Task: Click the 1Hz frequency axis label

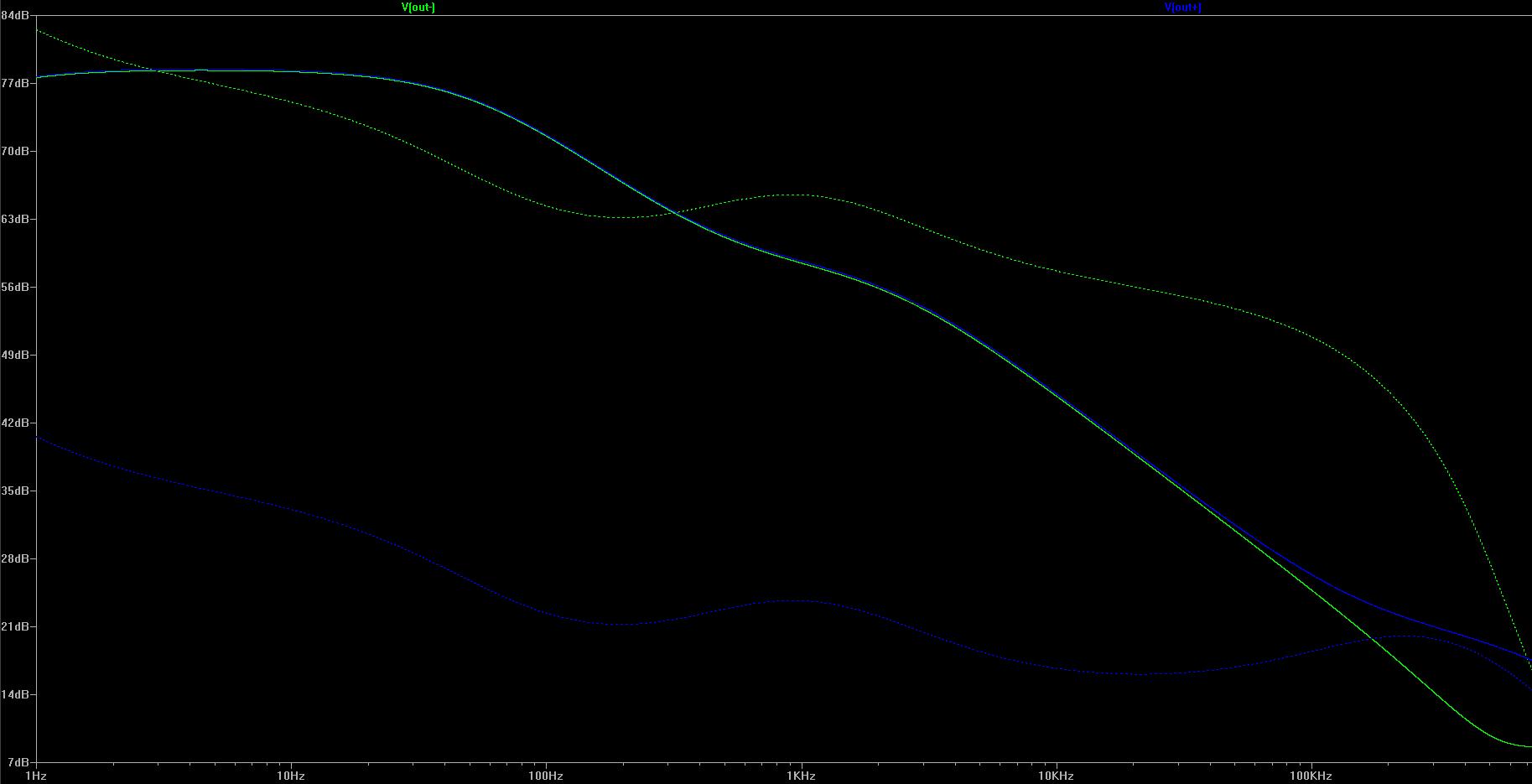Action: (x=36, y=776)
